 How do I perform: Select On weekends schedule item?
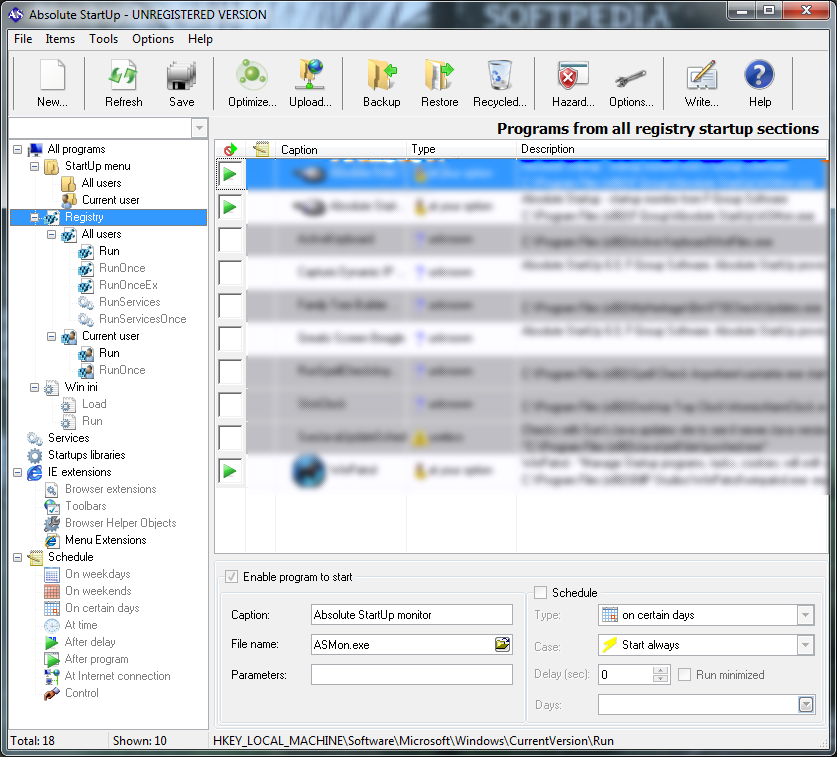coord(98,592)
